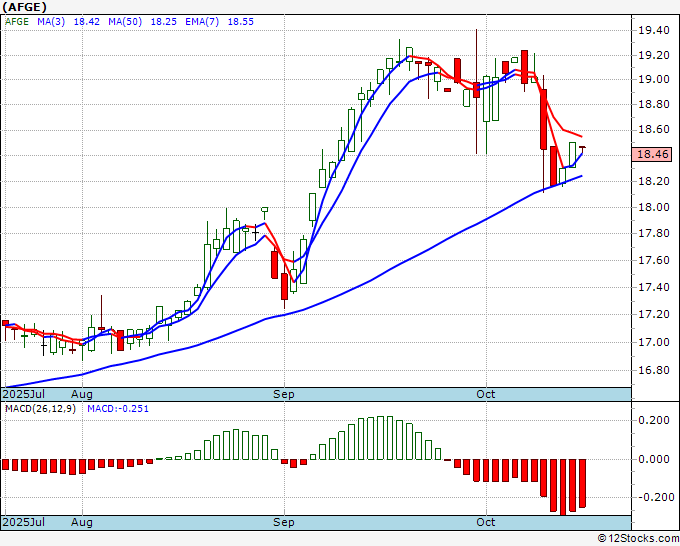Screen dimensions: 680x546
Task: Click the 0.200 MACD axis label
Action: point(654,420)
